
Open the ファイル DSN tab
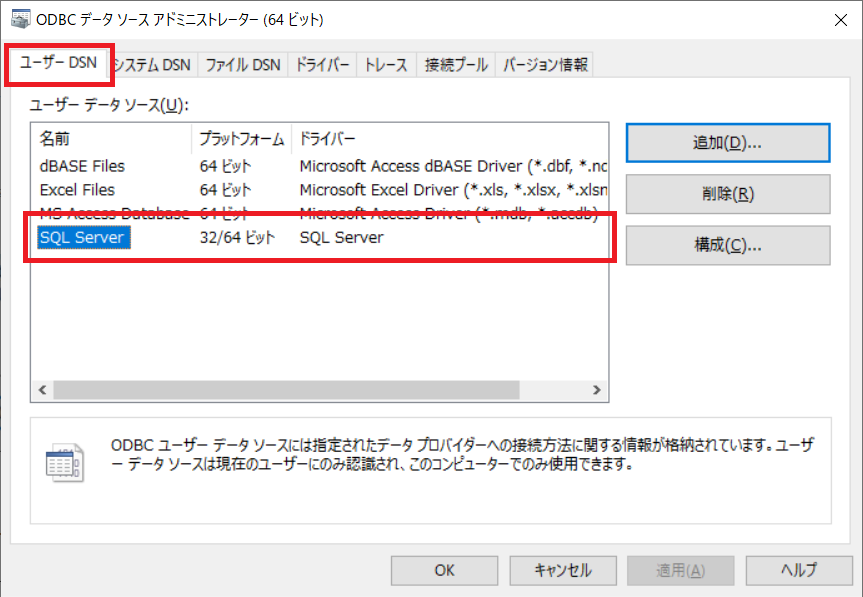(243, 65)
